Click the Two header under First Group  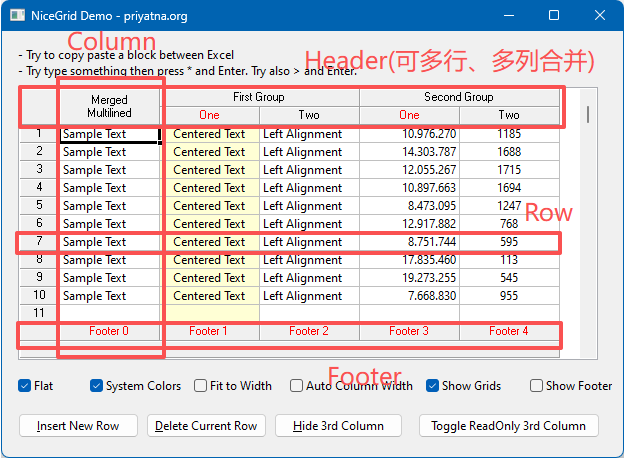click(309, 115)
